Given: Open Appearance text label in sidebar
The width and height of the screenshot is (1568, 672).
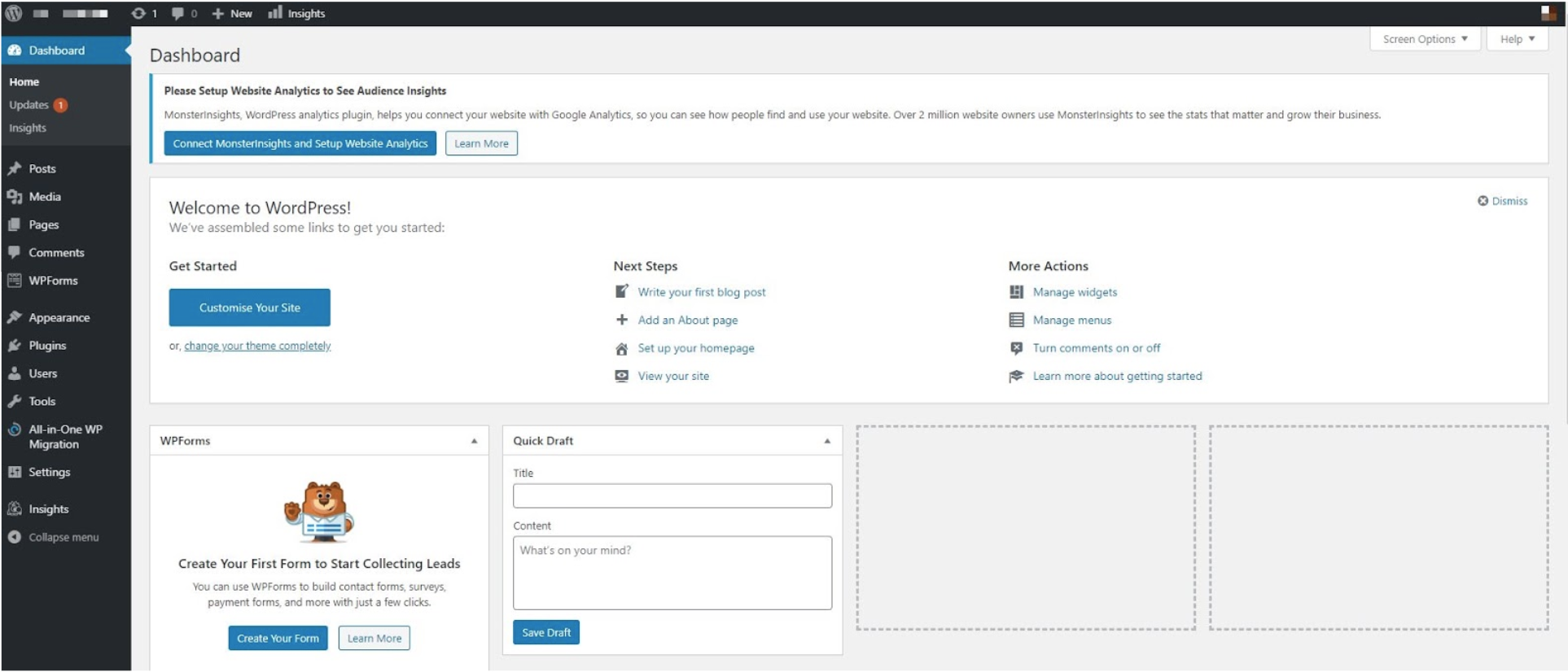Looking at the screenshot, I should pyautogui.click(x=59, y=317).
